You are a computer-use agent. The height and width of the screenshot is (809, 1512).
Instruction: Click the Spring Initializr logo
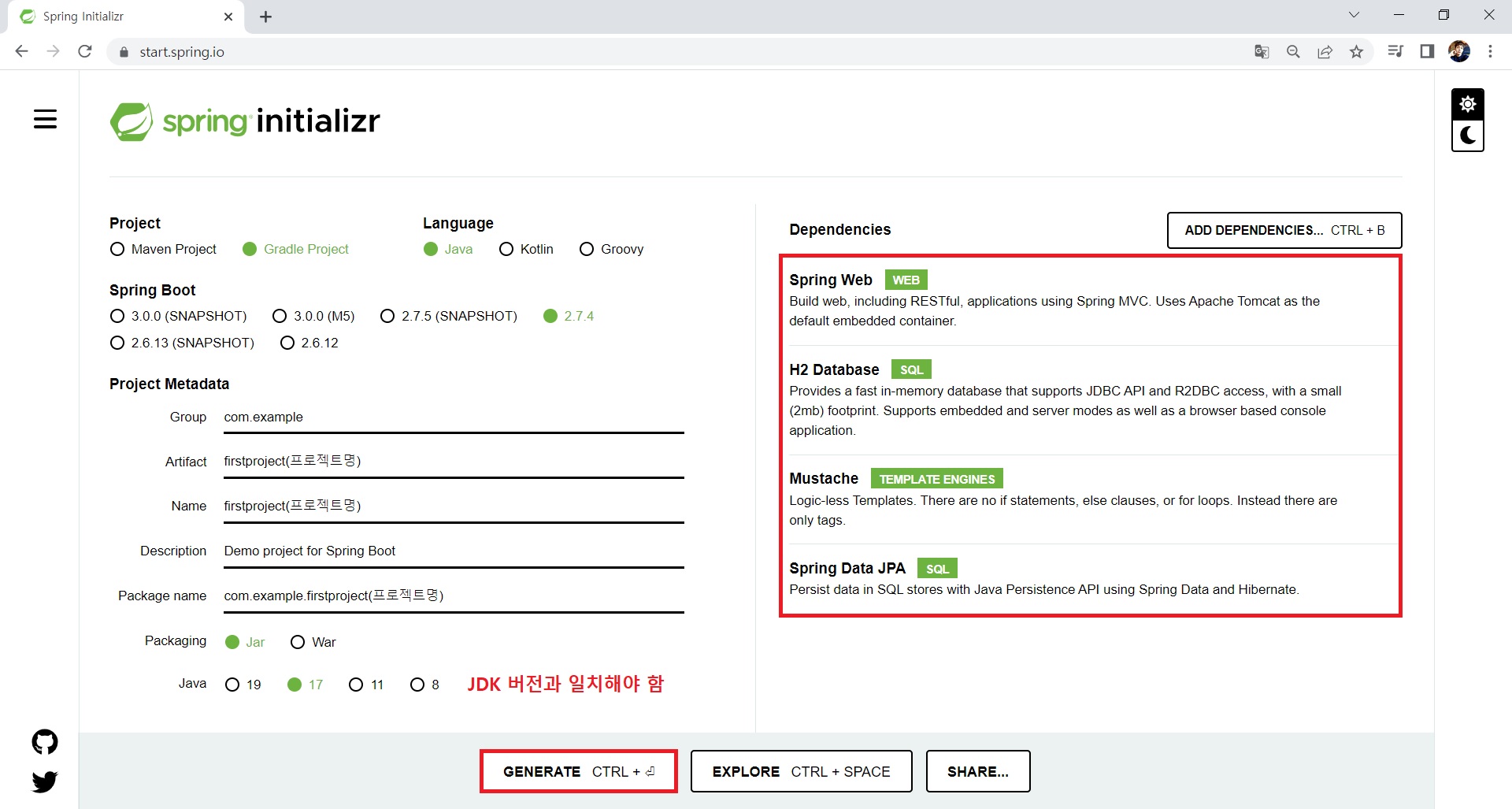click(245, 121)
